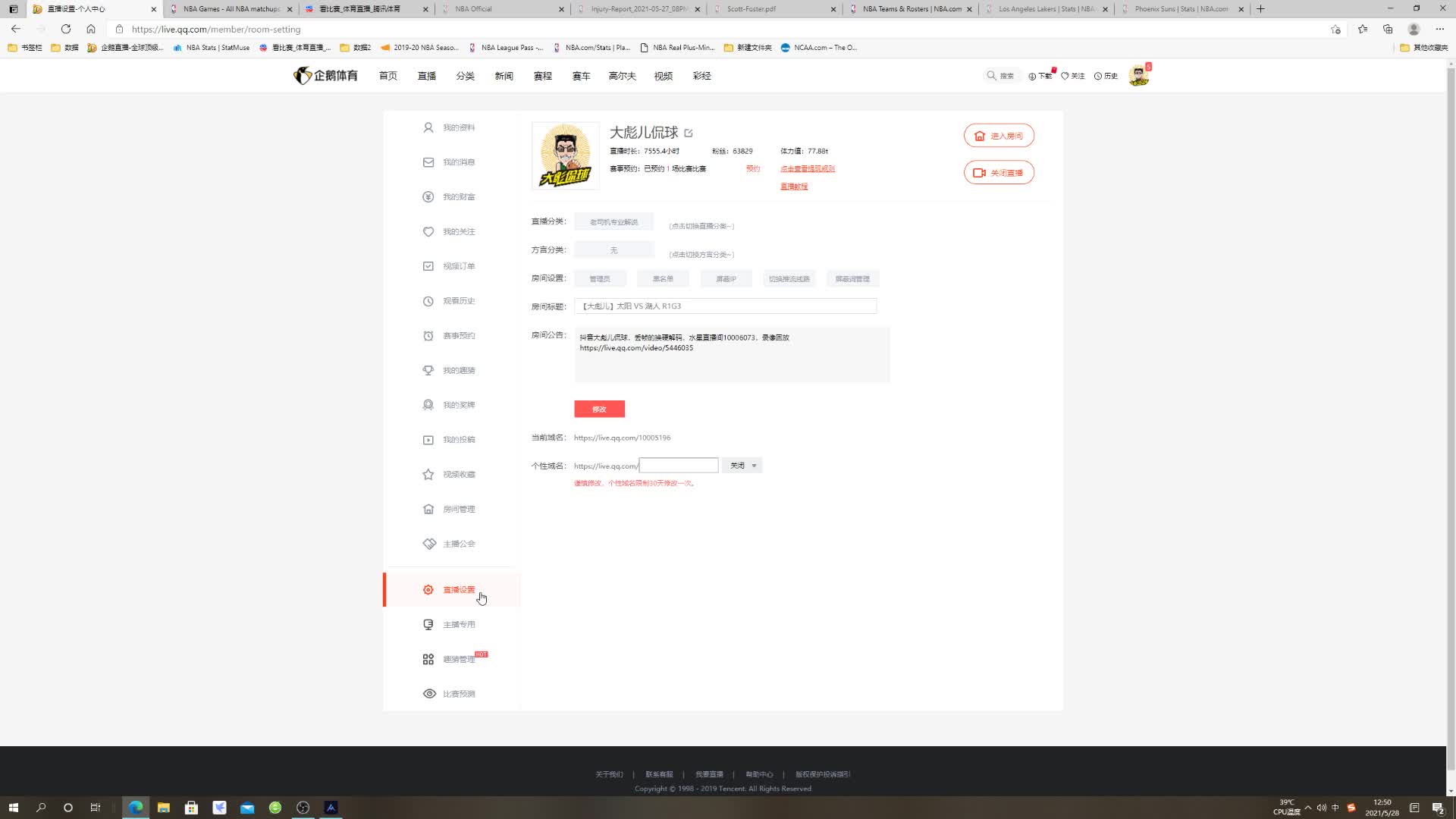Image resolution: width=1456 pixels, height=819 pixels.
Task: Click the 进入房间 button
Action: [x=999, y=136]
